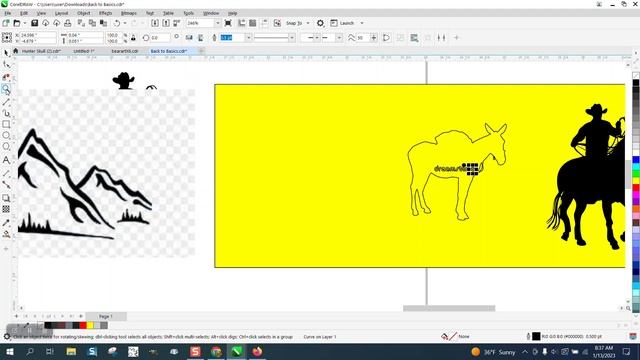Select the Interactive Fill tool
Screen dimensions: 640x360
click(x=6, y=234)
